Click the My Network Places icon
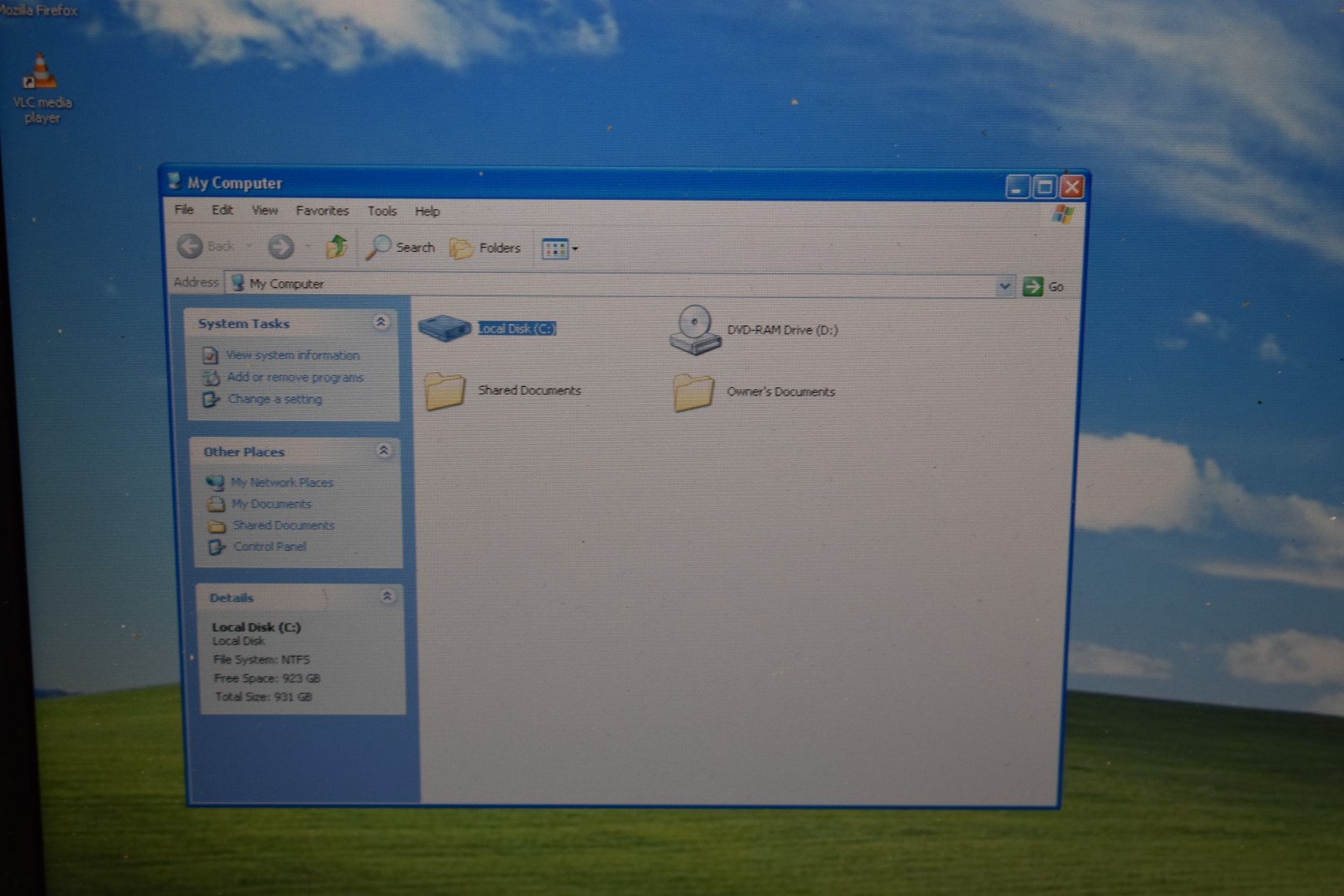 click(x=215, y=483)
